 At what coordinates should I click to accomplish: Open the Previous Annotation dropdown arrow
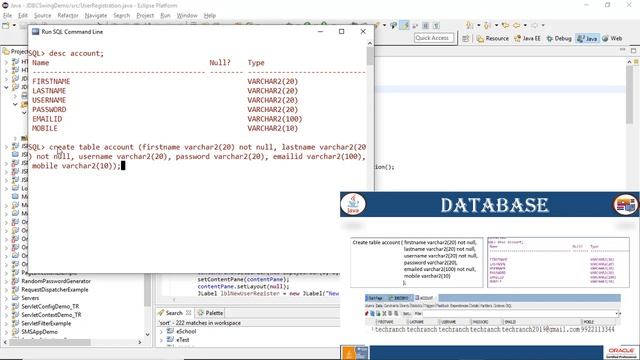click(x=496, y=25)
